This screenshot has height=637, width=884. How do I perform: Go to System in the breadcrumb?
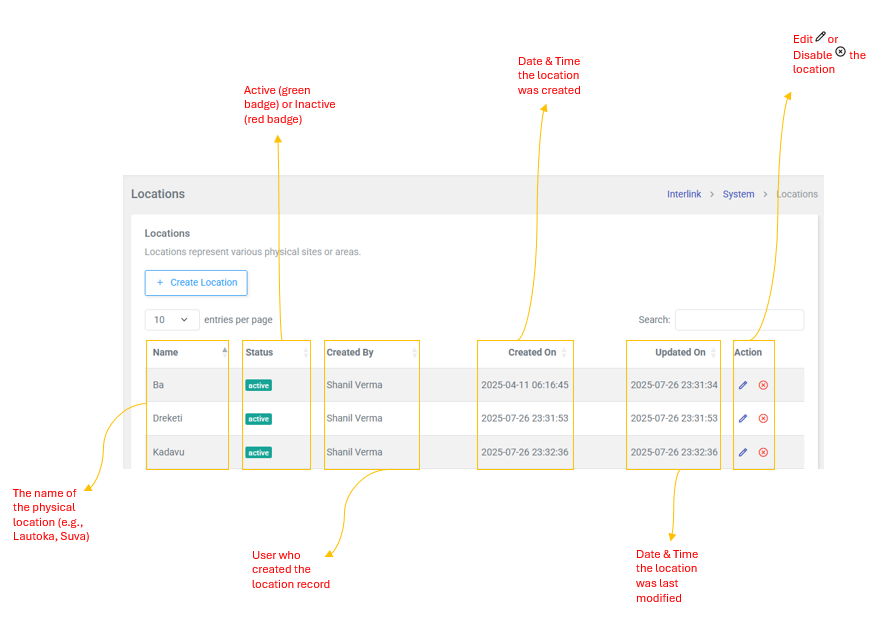[x=738, y=194]
